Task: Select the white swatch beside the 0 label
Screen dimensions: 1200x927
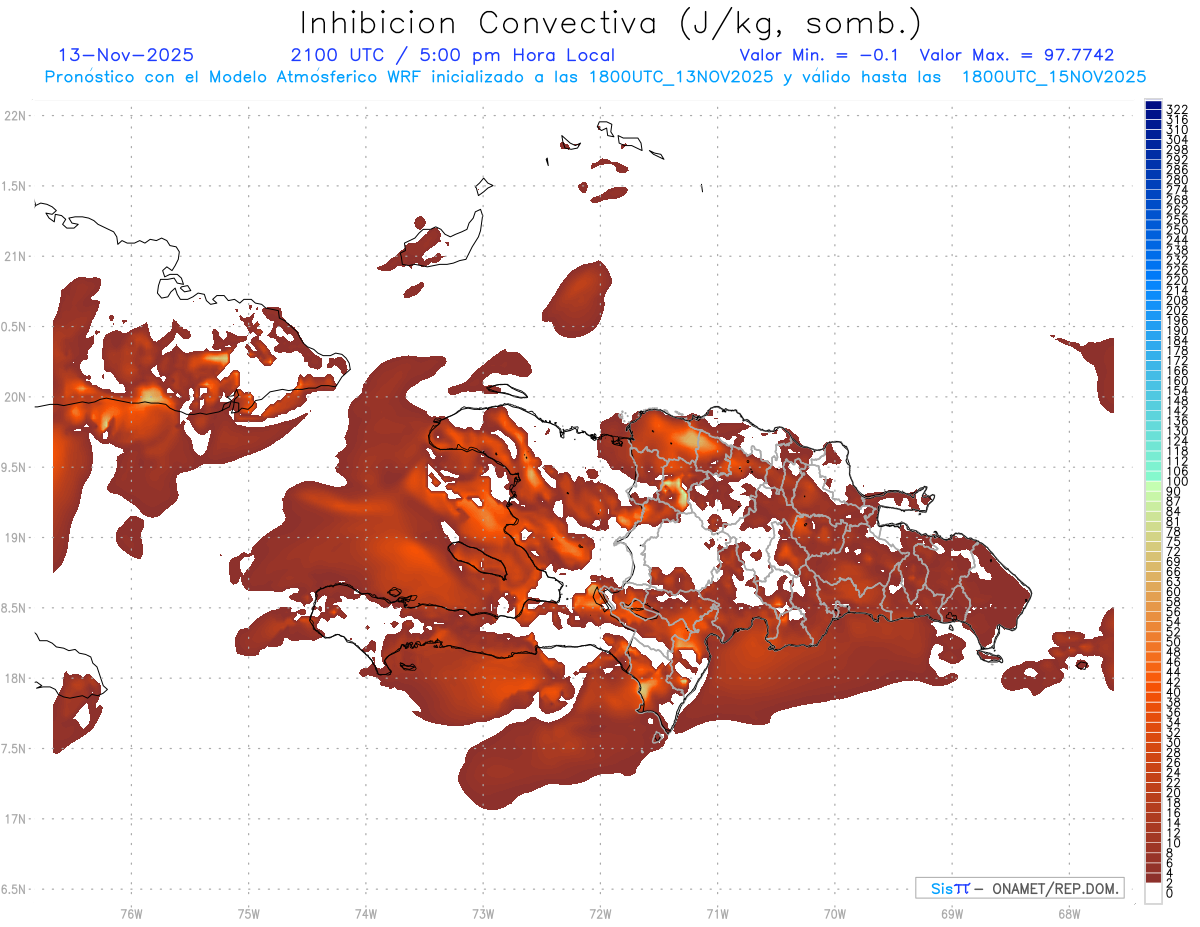Action: (1153, 893)
